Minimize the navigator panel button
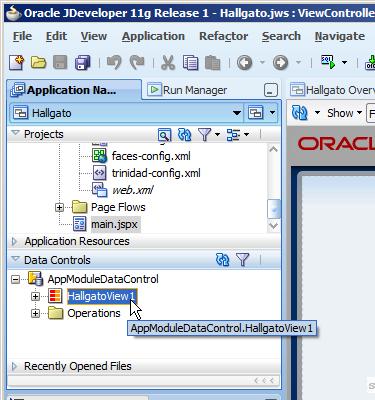375x400 pixels. [271, 90]
